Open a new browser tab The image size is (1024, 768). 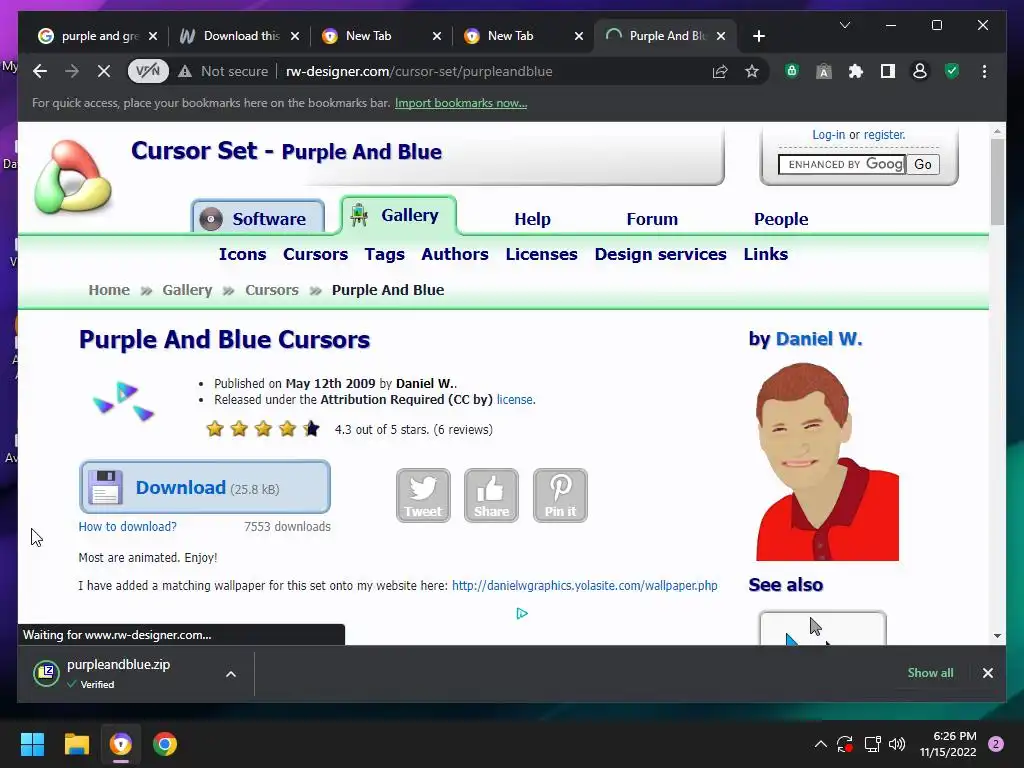point(758,36)
